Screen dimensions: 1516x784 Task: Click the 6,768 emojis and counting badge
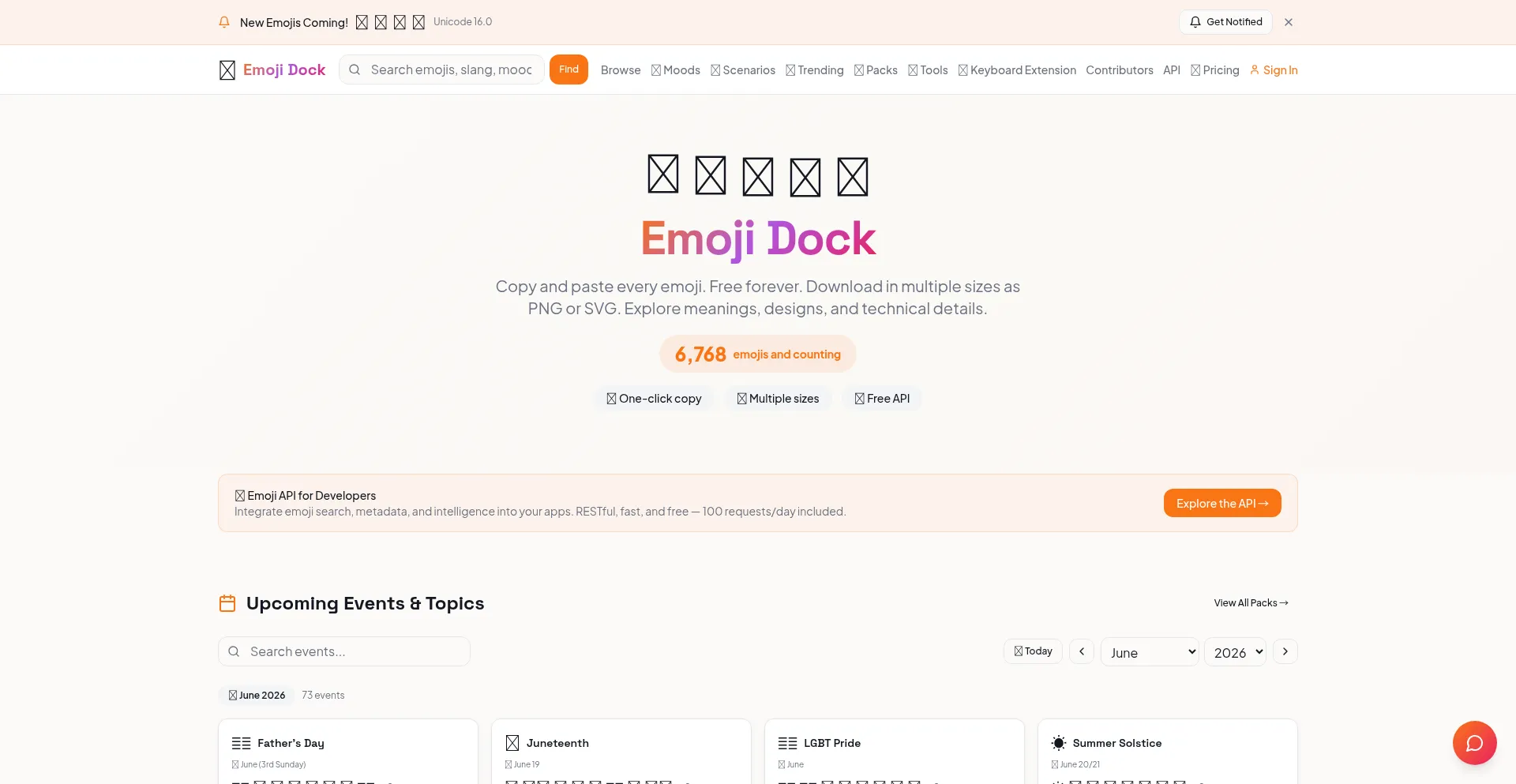[758, 354]
